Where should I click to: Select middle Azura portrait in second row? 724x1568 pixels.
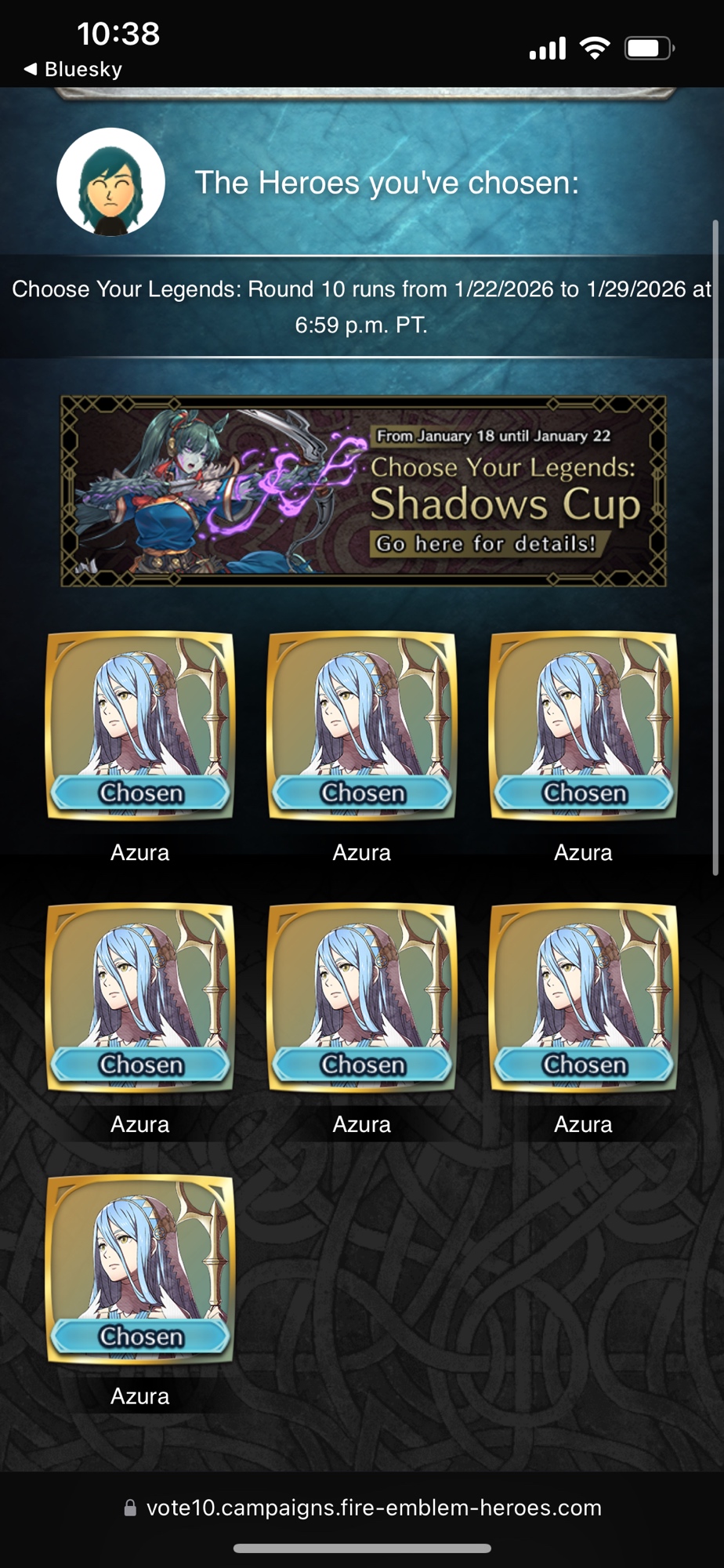coord(362,997)
